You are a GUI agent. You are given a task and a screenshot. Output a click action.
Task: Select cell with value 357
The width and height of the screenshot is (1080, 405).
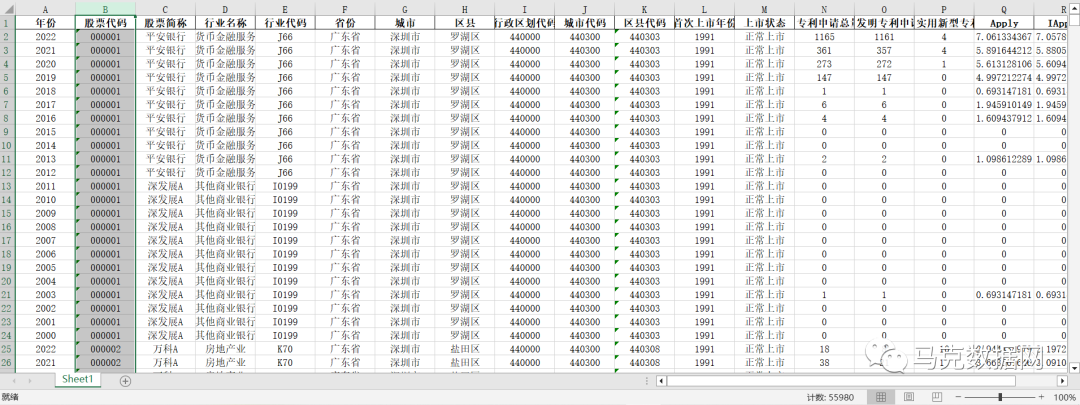pyautogui.click(x=884, y=50)
